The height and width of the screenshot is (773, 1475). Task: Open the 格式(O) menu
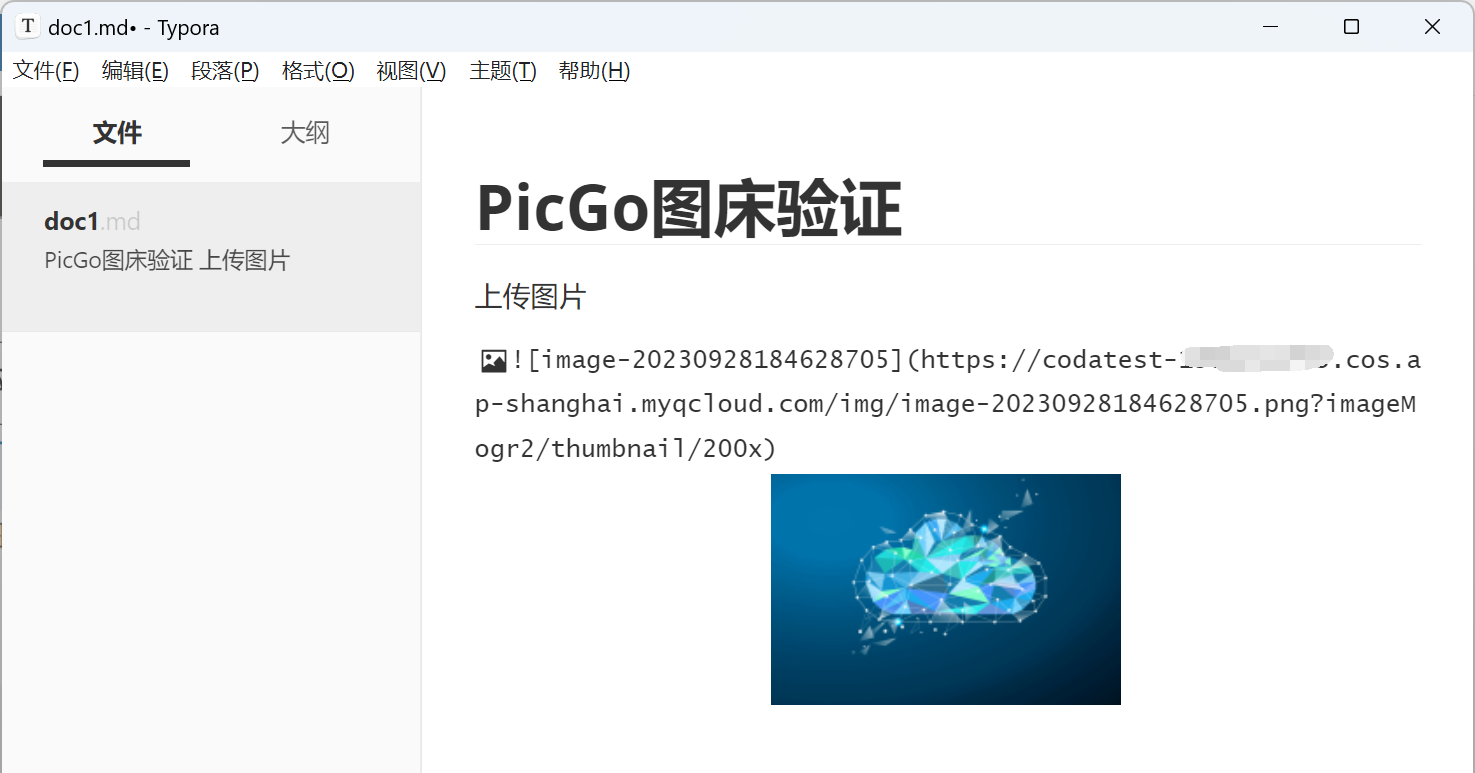click(x=318, y=71)
